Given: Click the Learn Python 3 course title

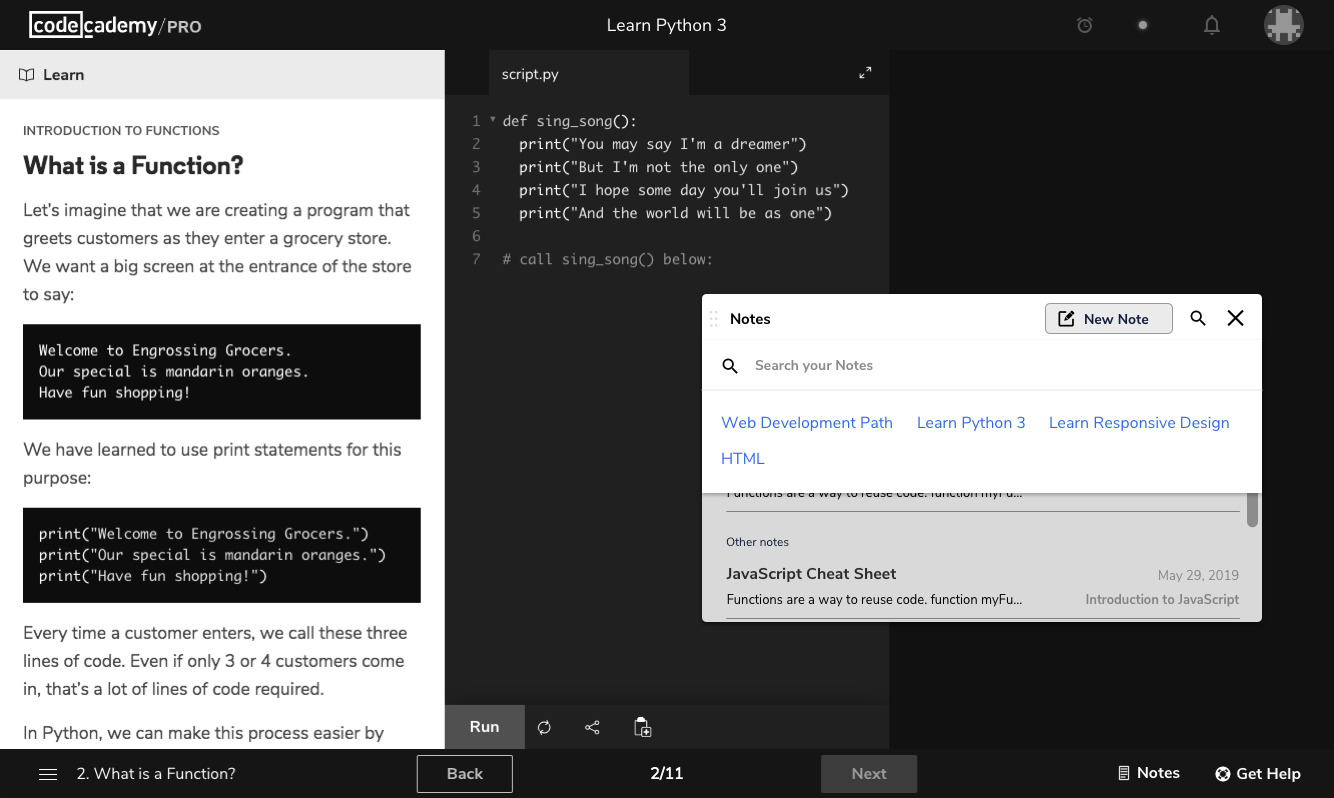Looking at the screenshot, I should point(667,25).
